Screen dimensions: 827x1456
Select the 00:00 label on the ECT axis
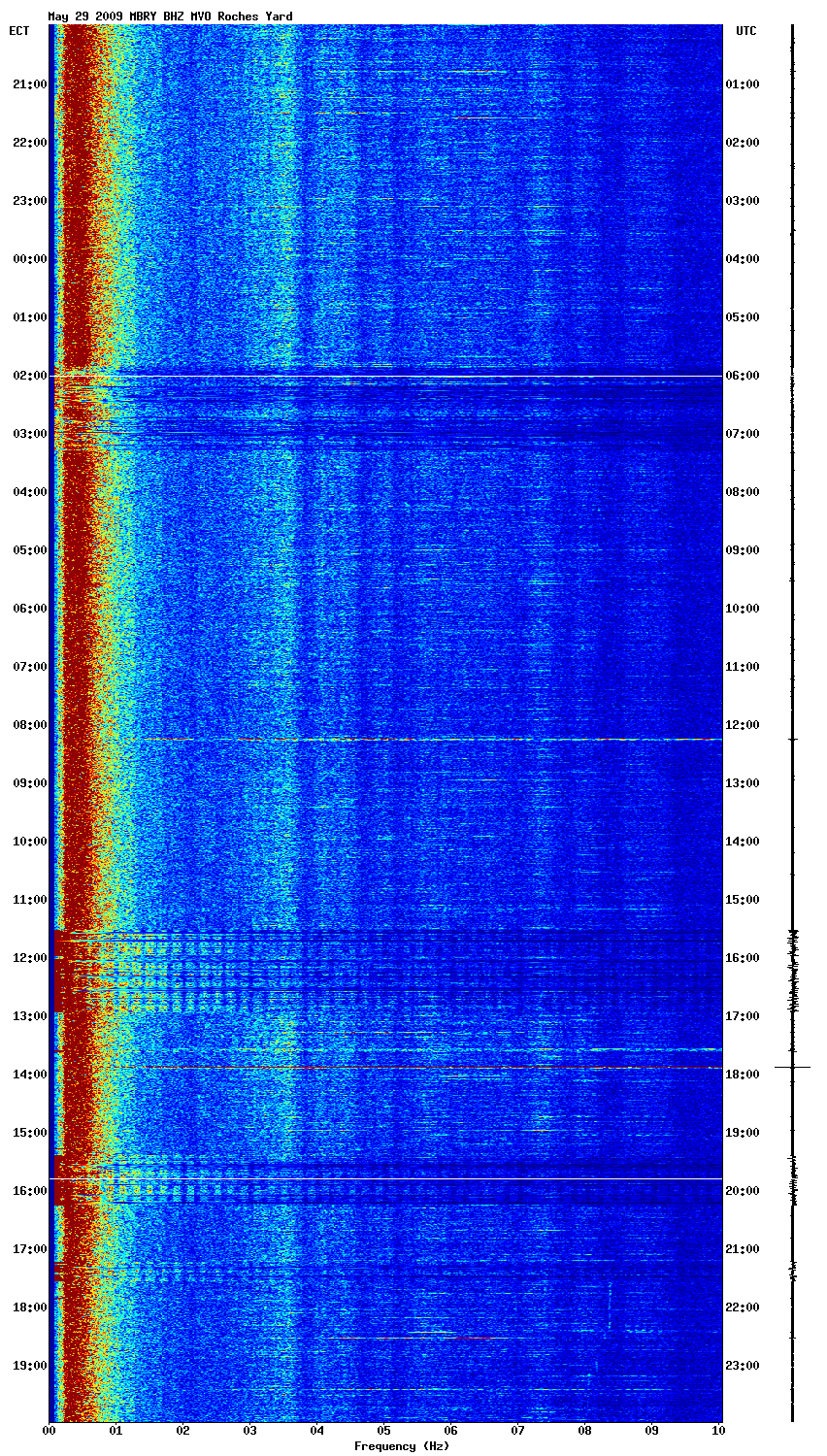(28, 259)
